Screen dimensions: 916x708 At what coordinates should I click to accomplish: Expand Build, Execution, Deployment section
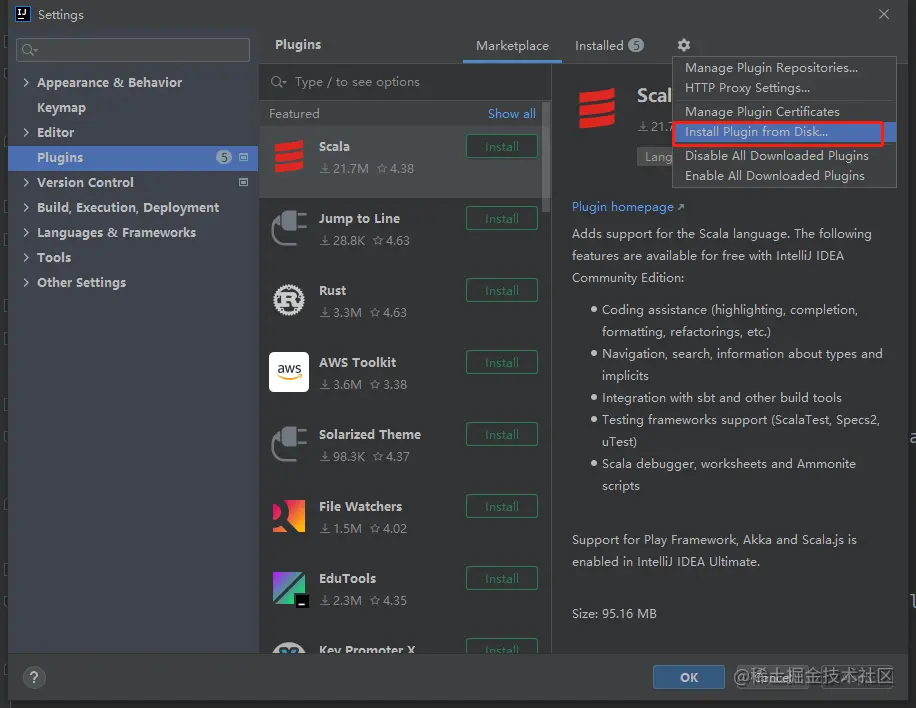26,207
